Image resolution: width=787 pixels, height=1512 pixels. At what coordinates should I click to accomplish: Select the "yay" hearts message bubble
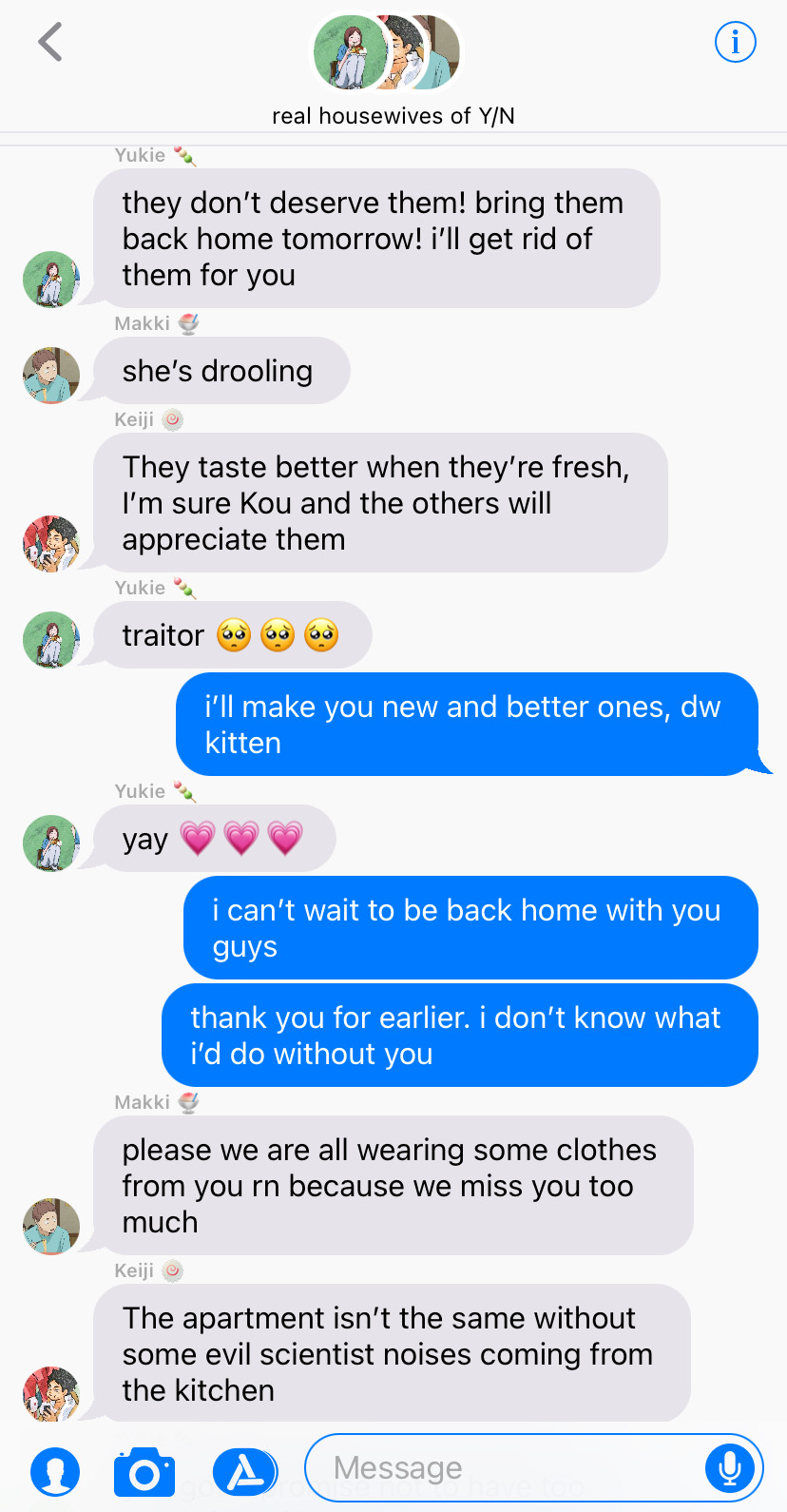[214, 839]
